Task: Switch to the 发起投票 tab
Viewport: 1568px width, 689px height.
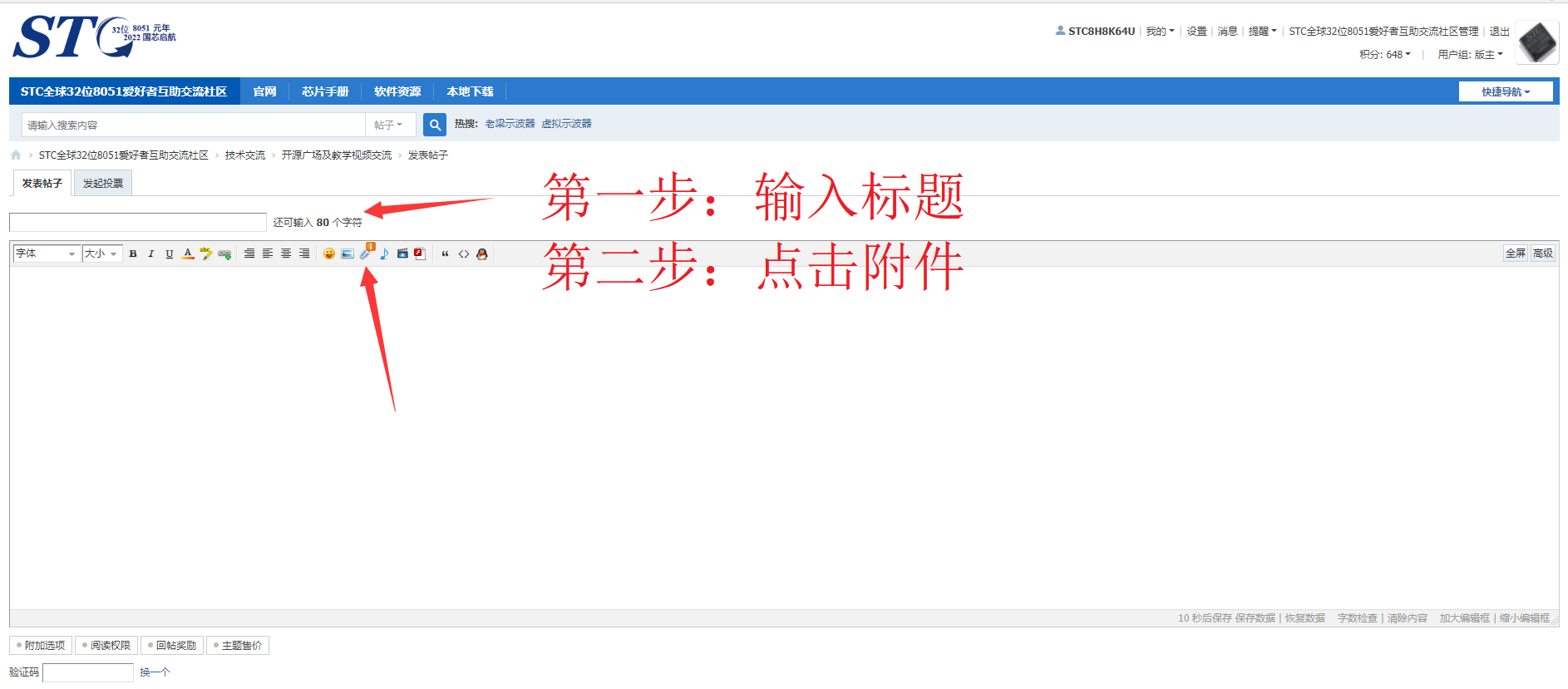Action: (103, 183)
